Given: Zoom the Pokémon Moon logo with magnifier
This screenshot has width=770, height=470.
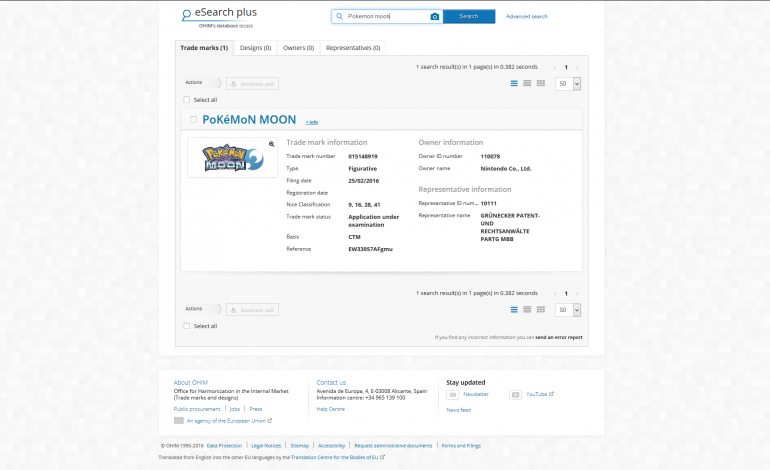Looking at the screenshot, I should tap(271, 144).
